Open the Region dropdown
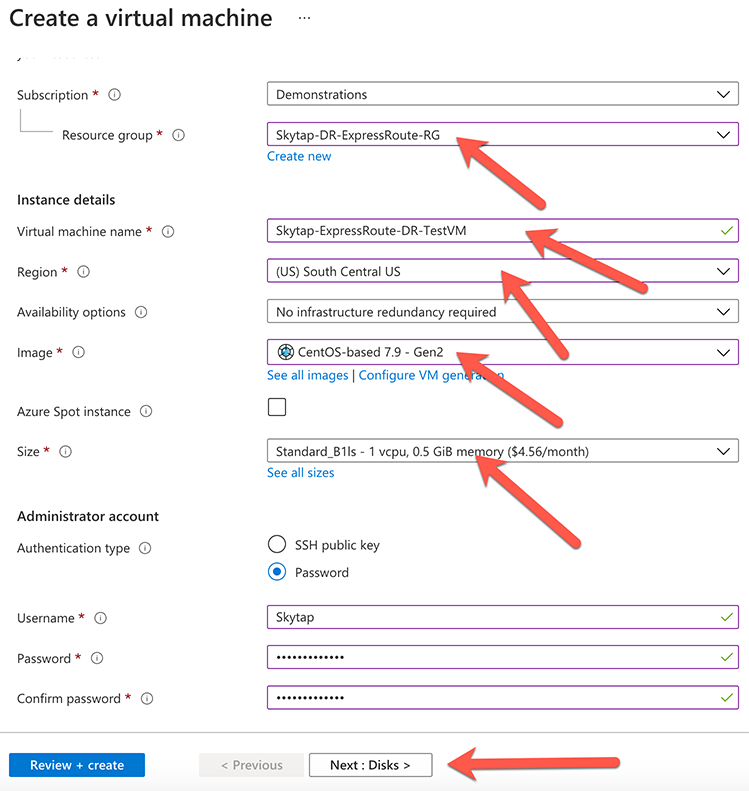Screen dimensions: 749x791 click(503, 271)
